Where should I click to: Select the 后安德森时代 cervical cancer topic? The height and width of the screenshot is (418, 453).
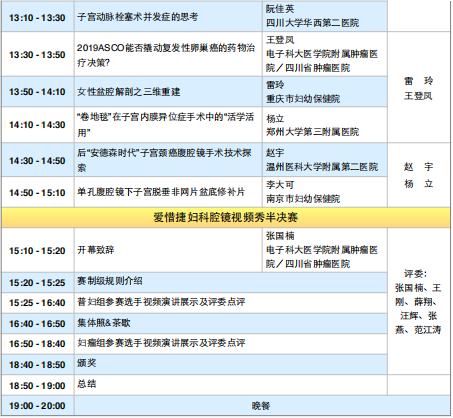pos(168,160)
